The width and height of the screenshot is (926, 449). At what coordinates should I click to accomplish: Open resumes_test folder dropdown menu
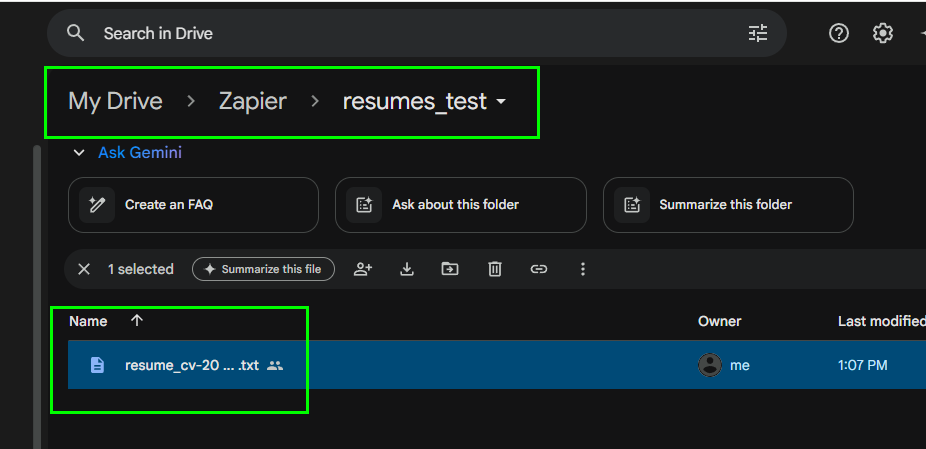click(425, 102)
